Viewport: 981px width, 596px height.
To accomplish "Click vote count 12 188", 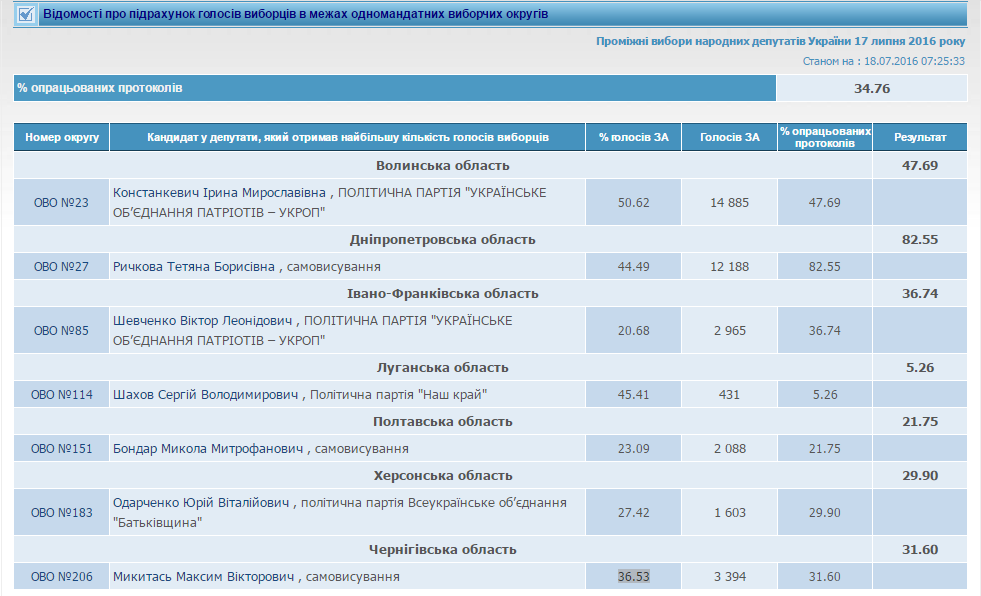I will 729,266.
